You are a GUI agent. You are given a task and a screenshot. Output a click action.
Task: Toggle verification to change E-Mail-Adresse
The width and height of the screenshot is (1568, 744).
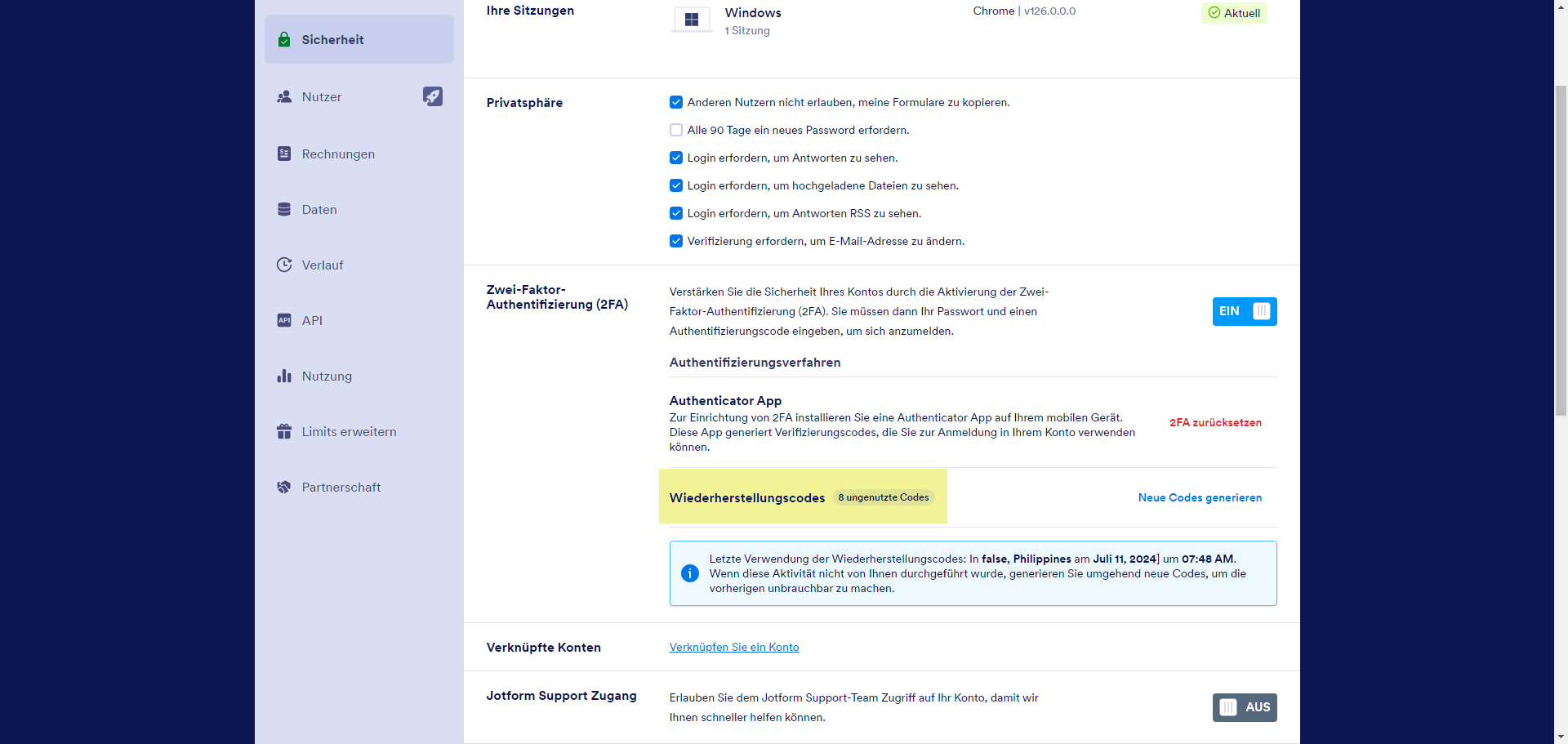pyautogui.click(x=676, y=241)
